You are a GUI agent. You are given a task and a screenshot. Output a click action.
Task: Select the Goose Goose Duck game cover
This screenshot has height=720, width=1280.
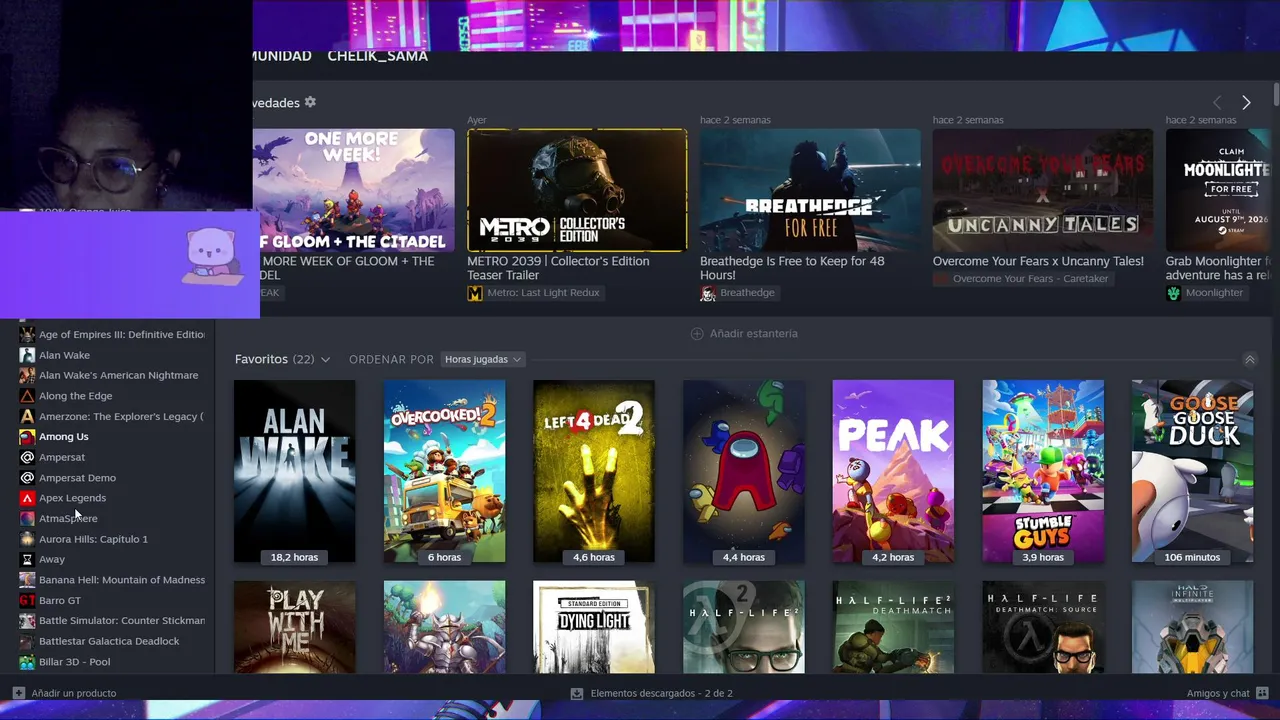(1192, 471)
